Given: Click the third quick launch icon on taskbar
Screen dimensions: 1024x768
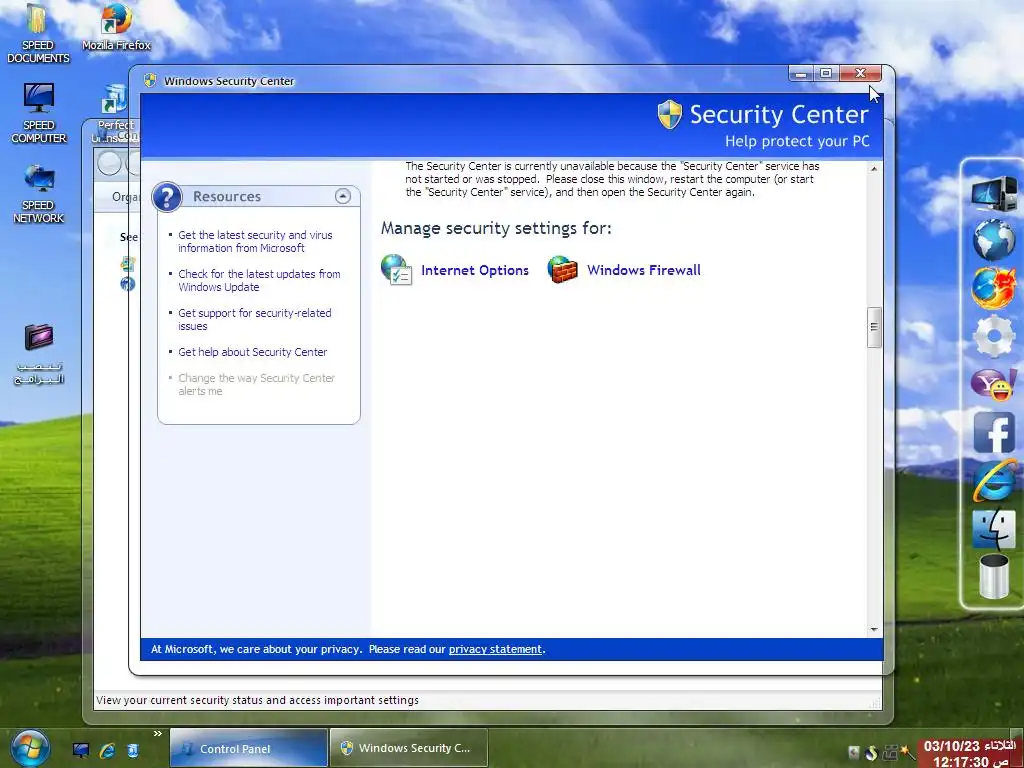Looking at the screenshot, I should (133, 750).
